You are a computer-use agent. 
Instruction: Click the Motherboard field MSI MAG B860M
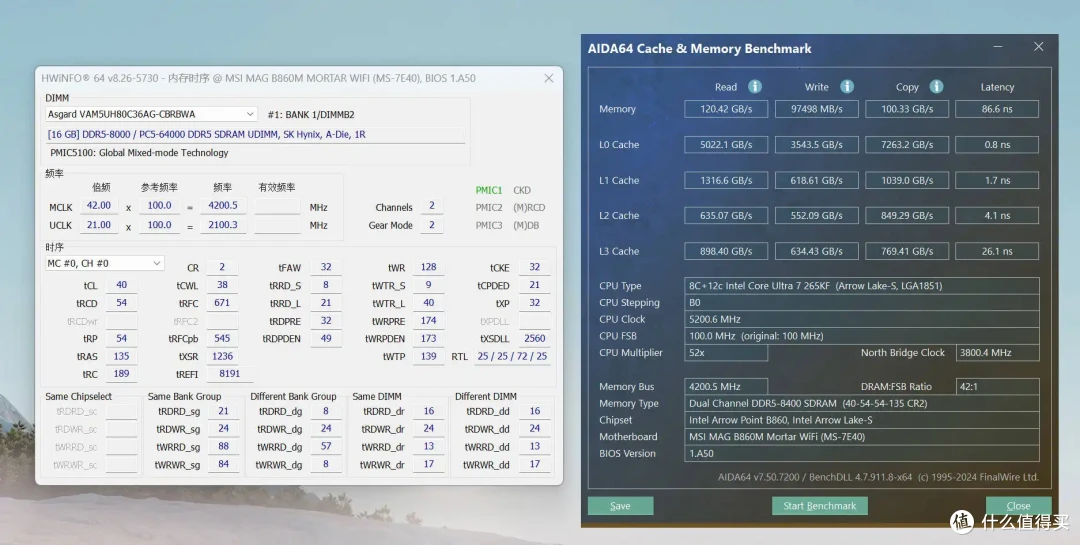(862, 437)
